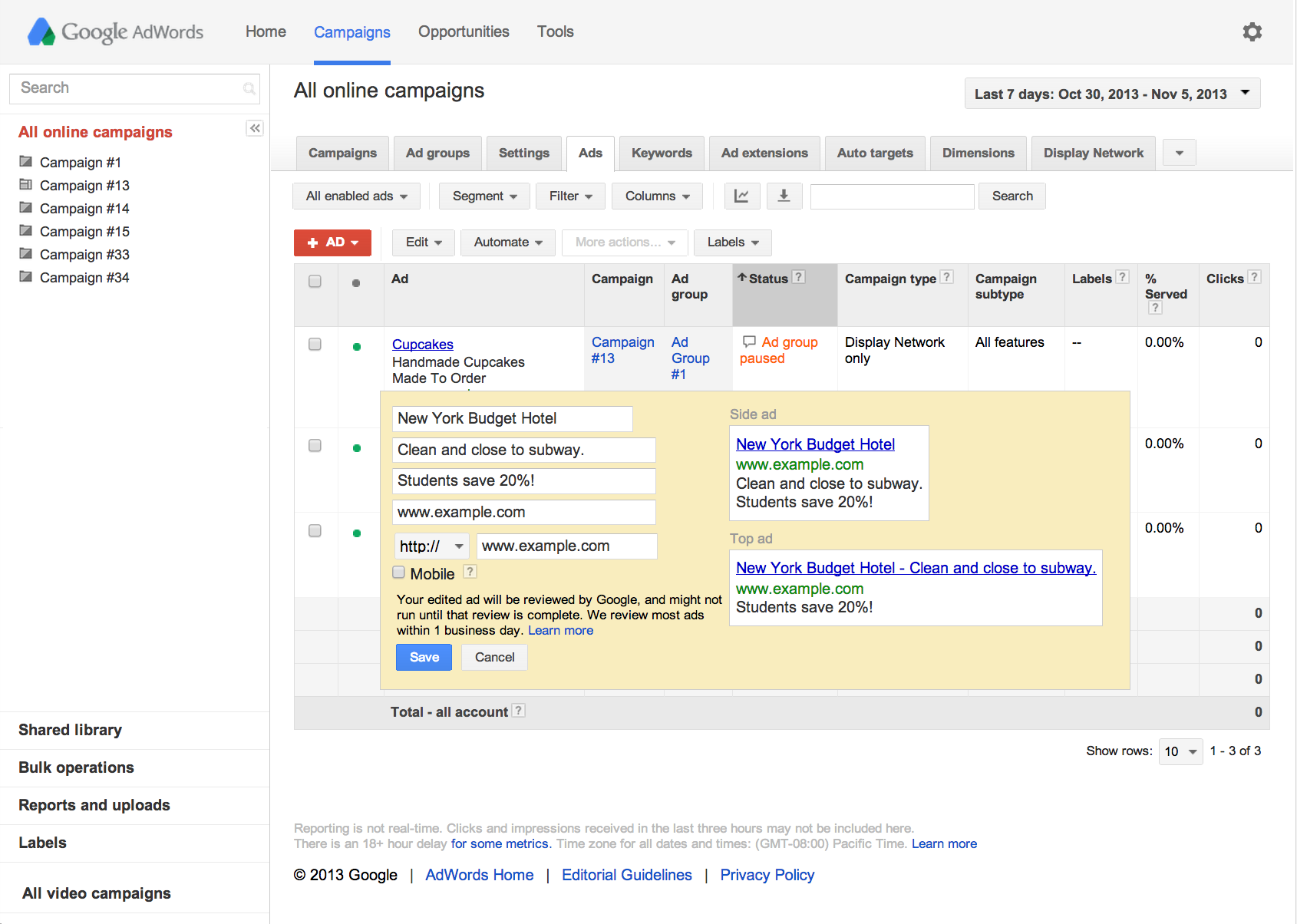
Task: Click the Campaign #1 folder icon
Action: 26,161
